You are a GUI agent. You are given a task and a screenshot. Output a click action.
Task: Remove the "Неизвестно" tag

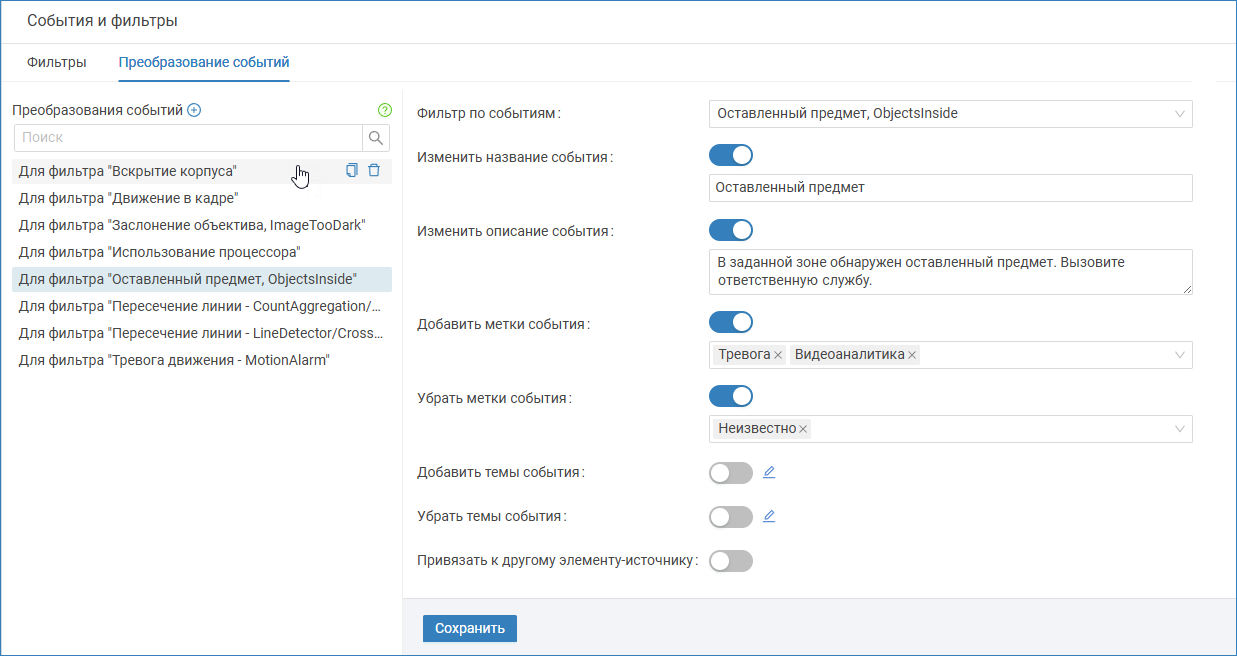tap(803, 429)
